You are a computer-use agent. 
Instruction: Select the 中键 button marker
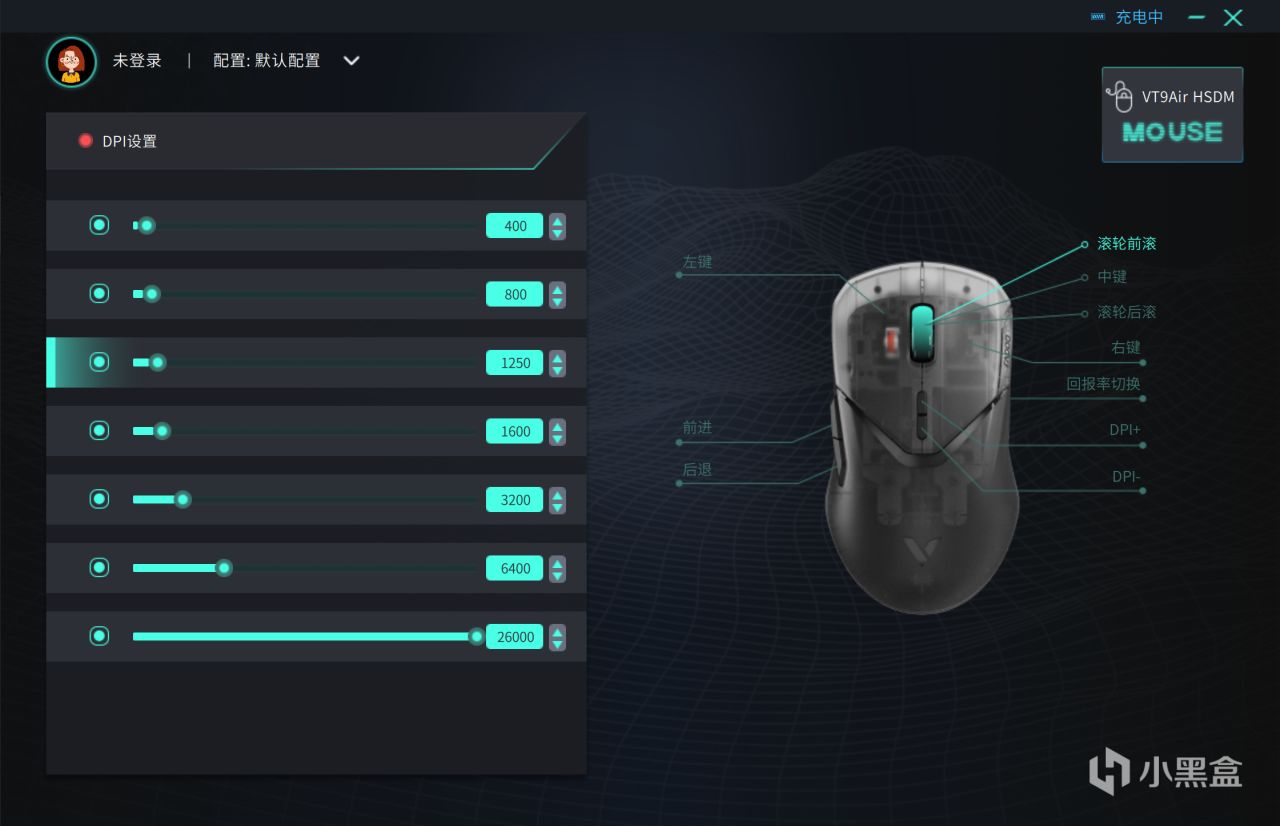point(1084,277)
